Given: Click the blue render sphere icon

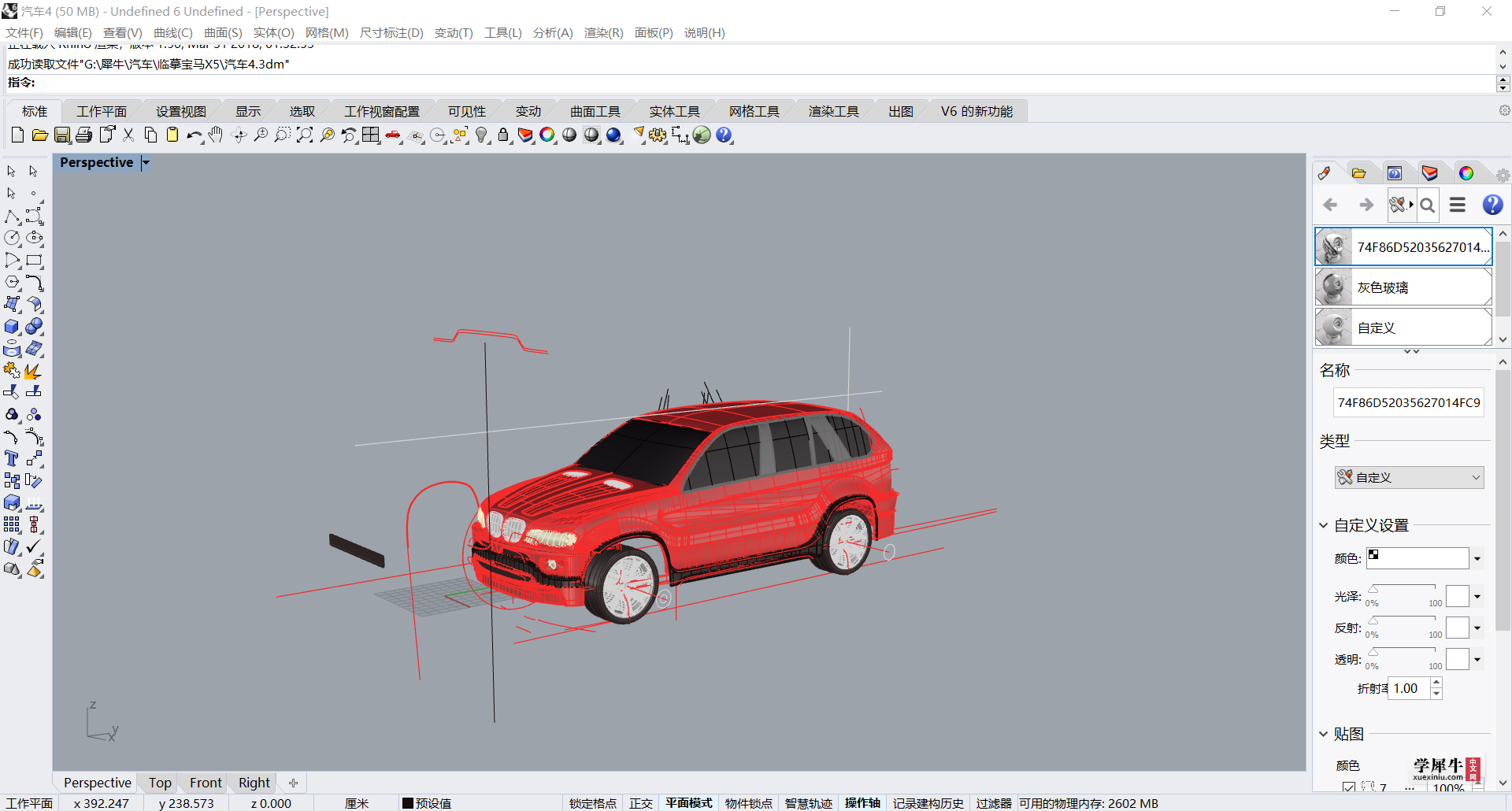Looking at the screenshot, I should tap(613, 135).
